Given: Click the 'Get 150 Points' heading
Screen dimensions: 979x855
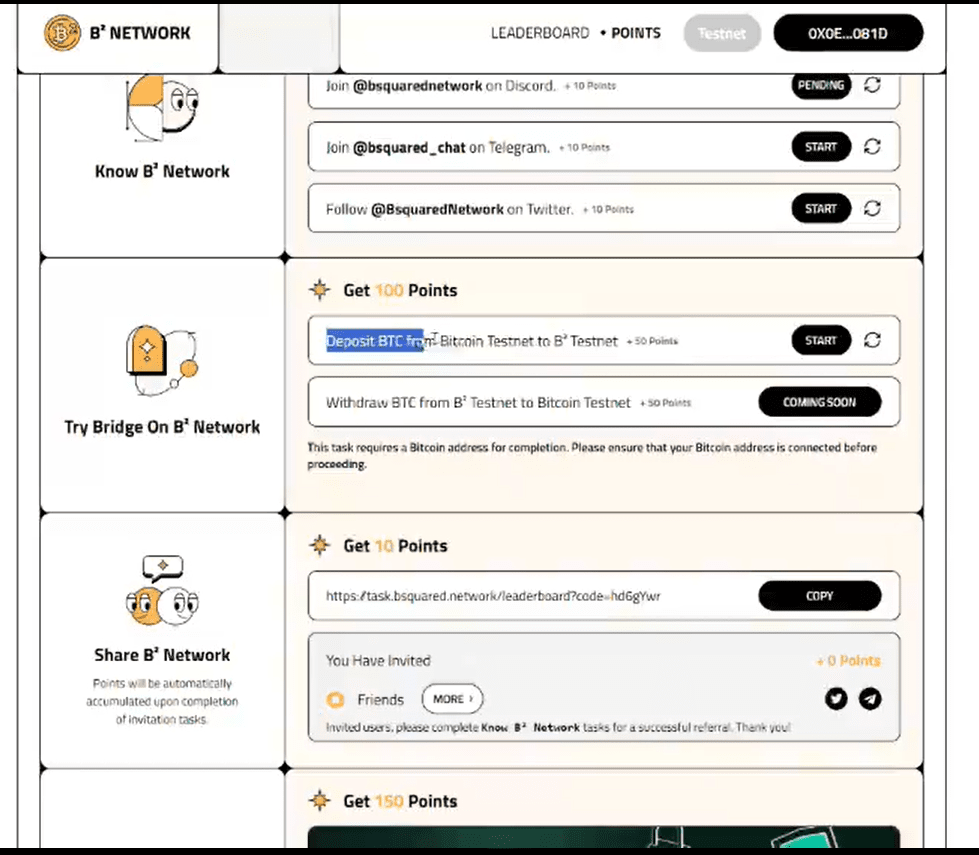Looking at the screenshot, I should 400,801.
